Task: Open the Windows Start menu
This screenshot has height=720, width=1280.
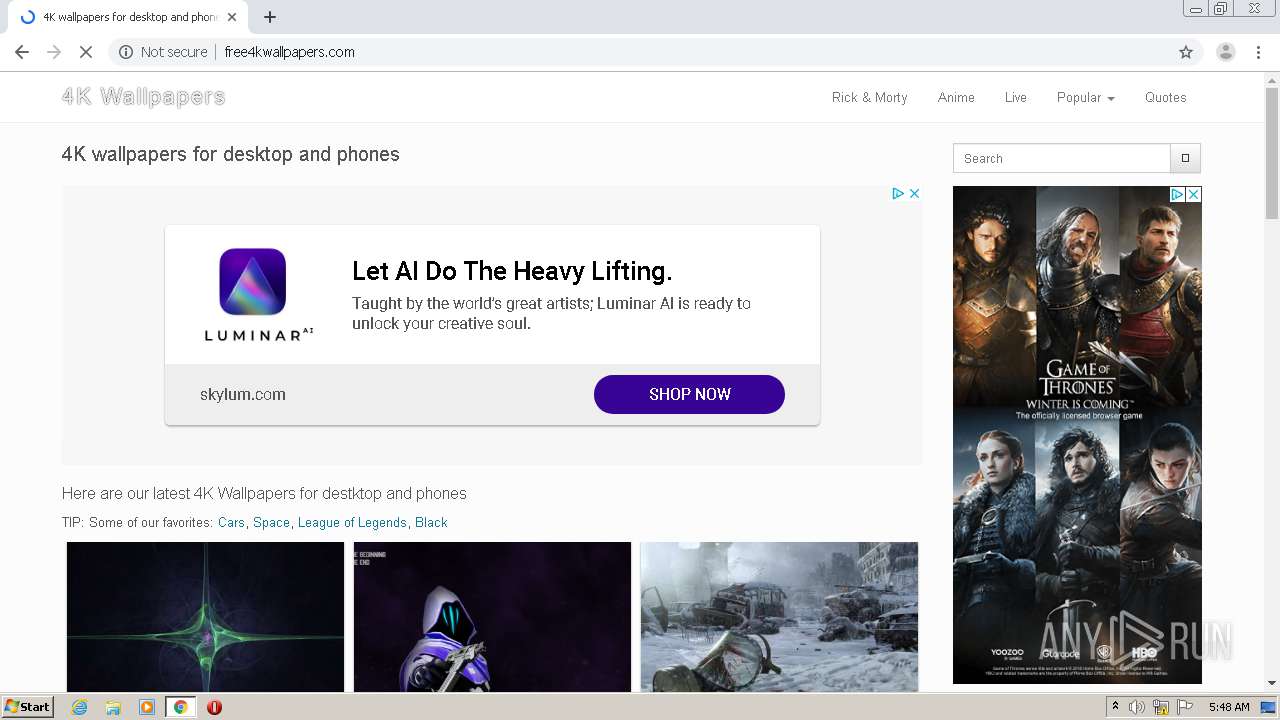Action: point(28,707)
